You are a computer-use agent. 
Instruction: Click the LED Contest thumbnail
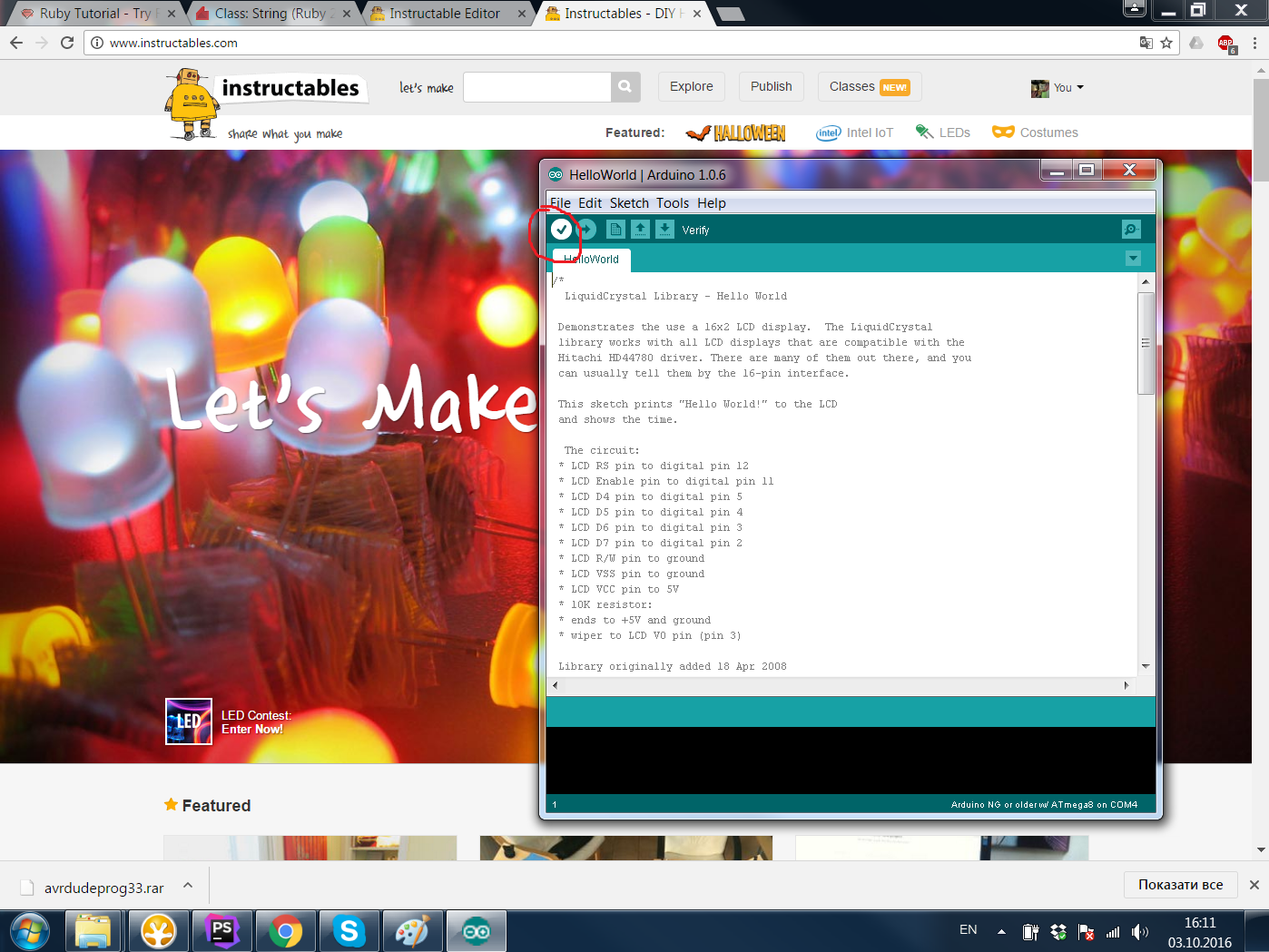[189, 721]
